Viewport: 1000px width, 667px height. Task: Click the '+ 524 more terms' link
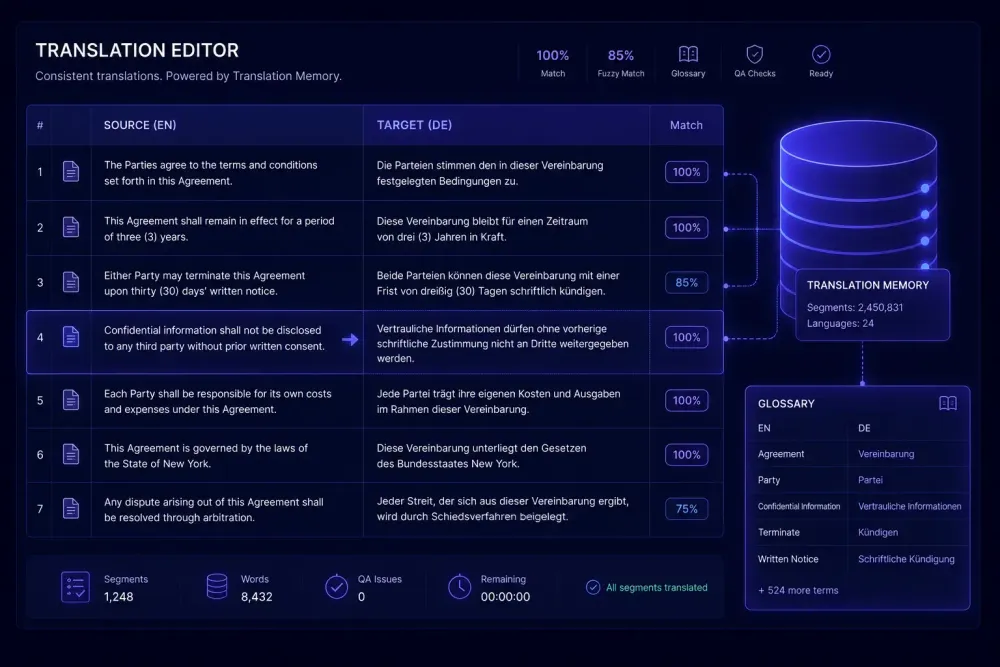[x=798, y=590]
